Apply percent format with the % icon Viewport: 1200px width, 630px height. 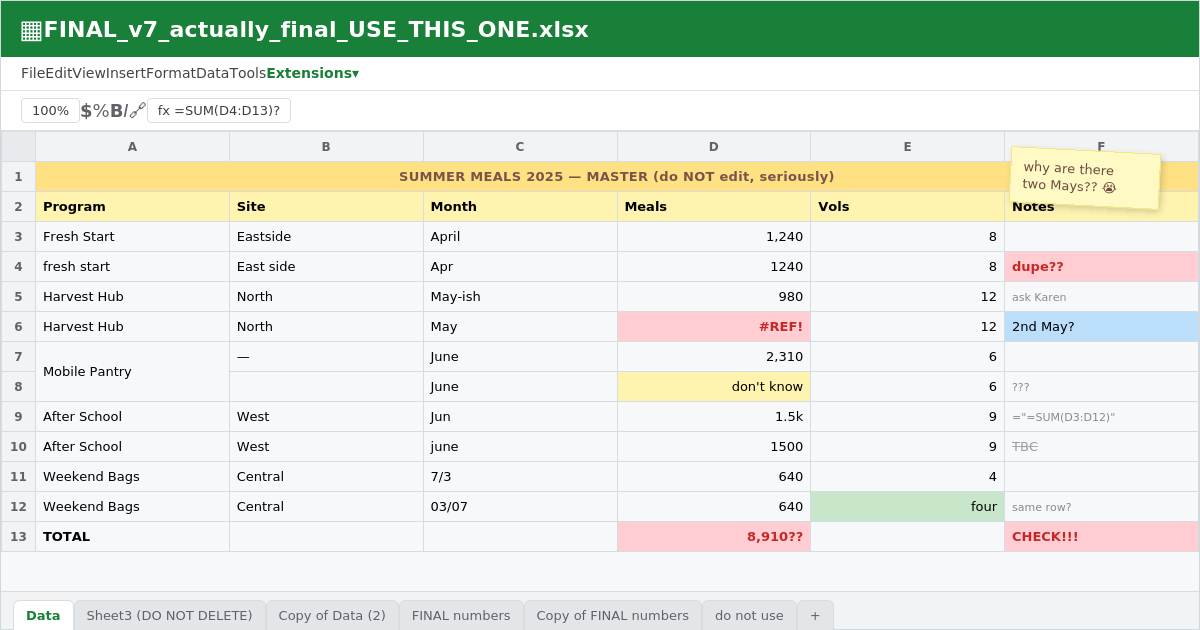(x=101, y=111)
